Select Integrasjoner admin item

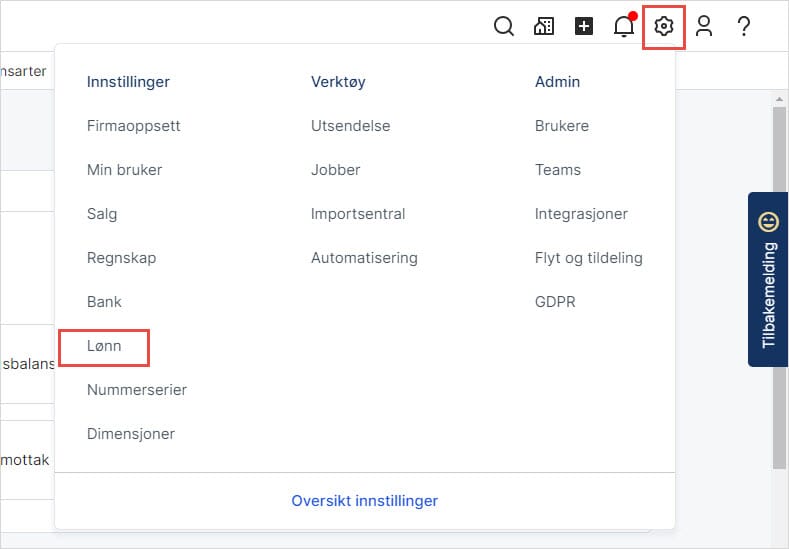pos(581,214)
